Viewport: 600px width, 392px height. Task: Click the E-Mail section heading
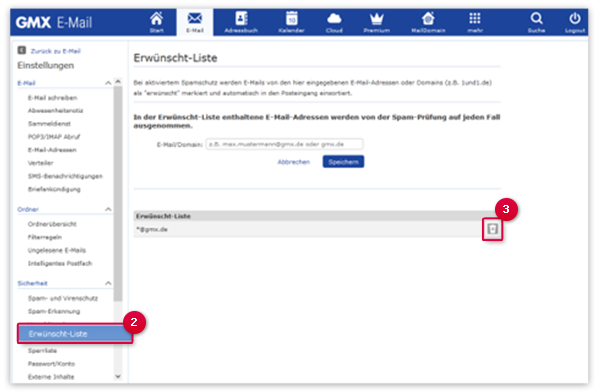click(26, 83)
